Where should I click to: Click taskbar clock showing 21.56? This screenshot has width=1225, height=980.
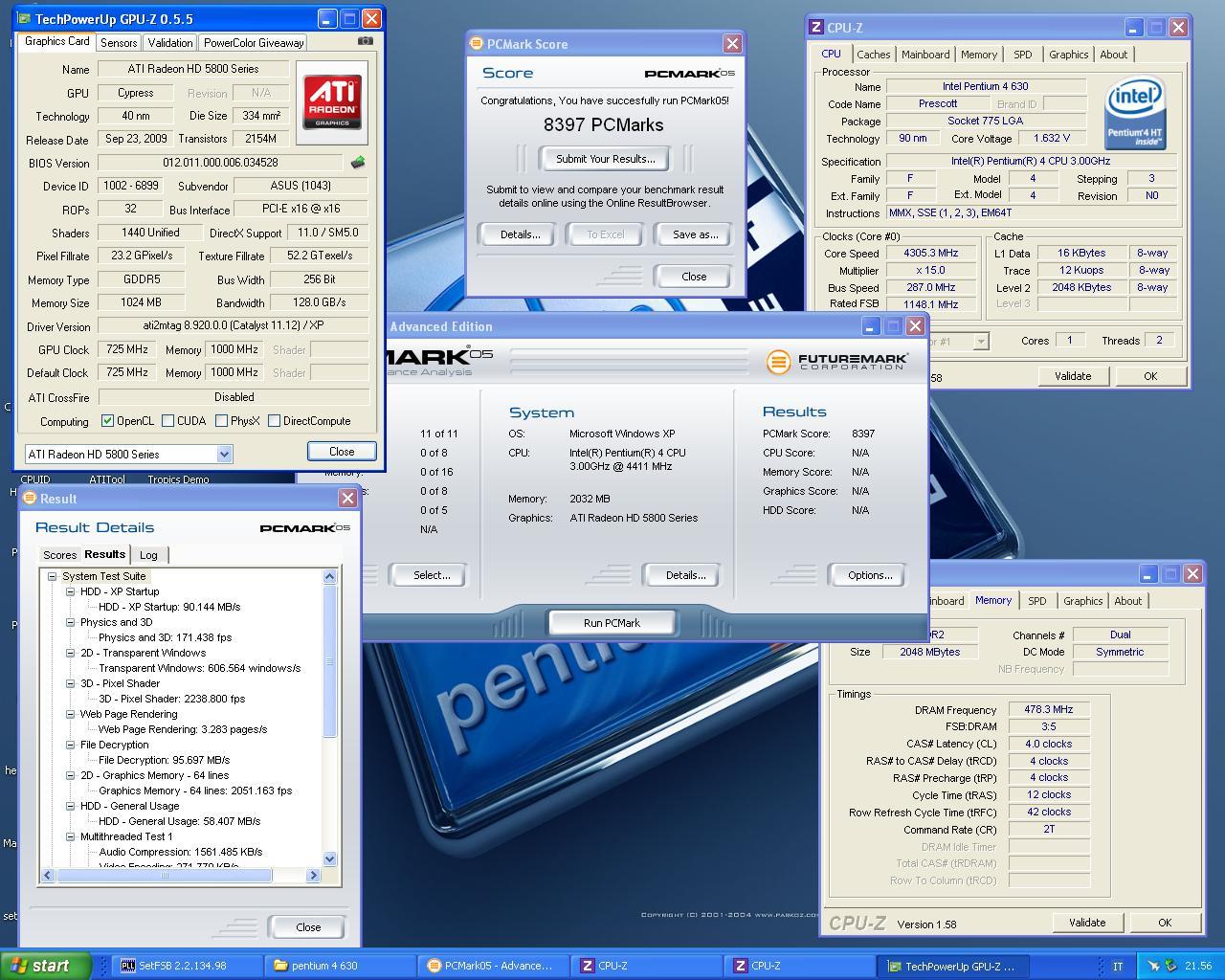(x=1198, y=967)
